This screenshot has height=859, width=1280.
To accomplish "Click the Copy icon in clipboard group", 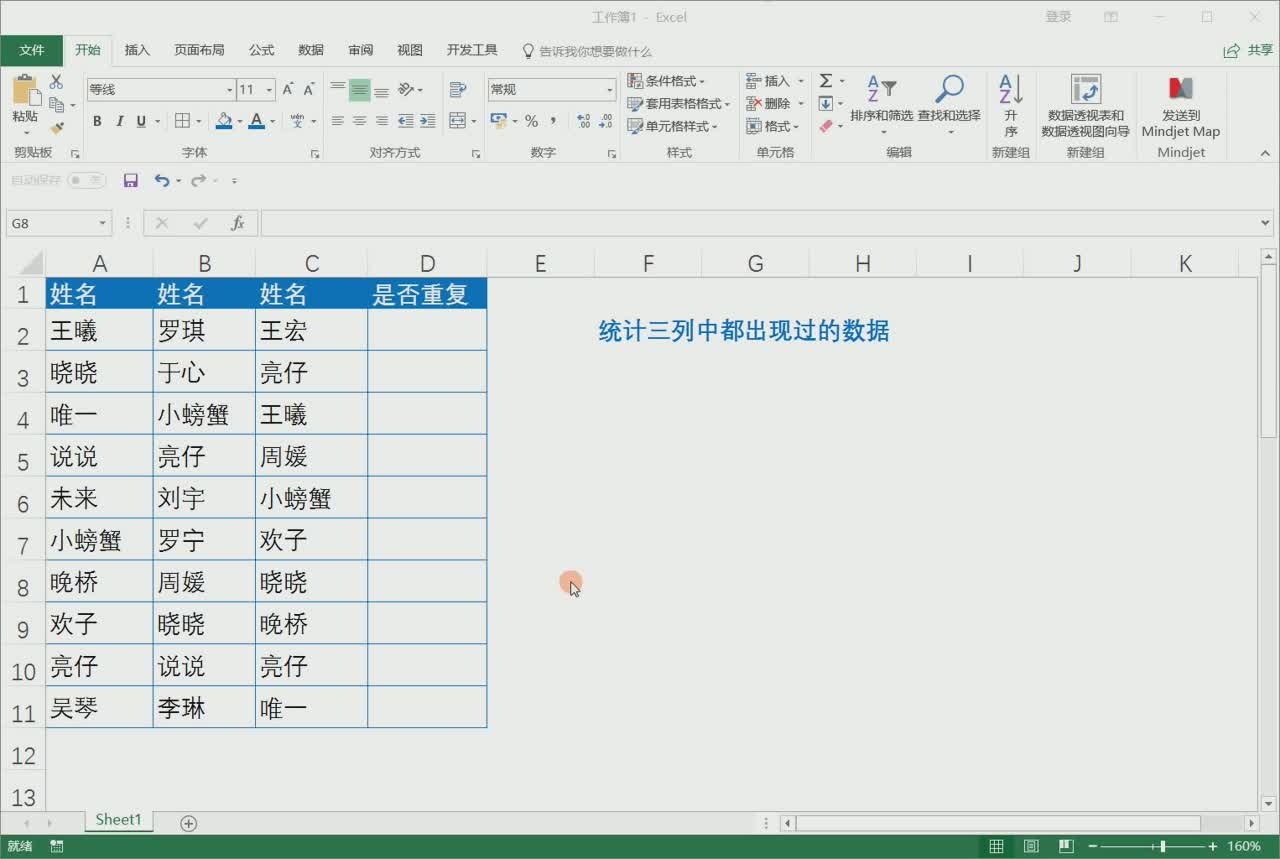I will (x=56, y=104).
